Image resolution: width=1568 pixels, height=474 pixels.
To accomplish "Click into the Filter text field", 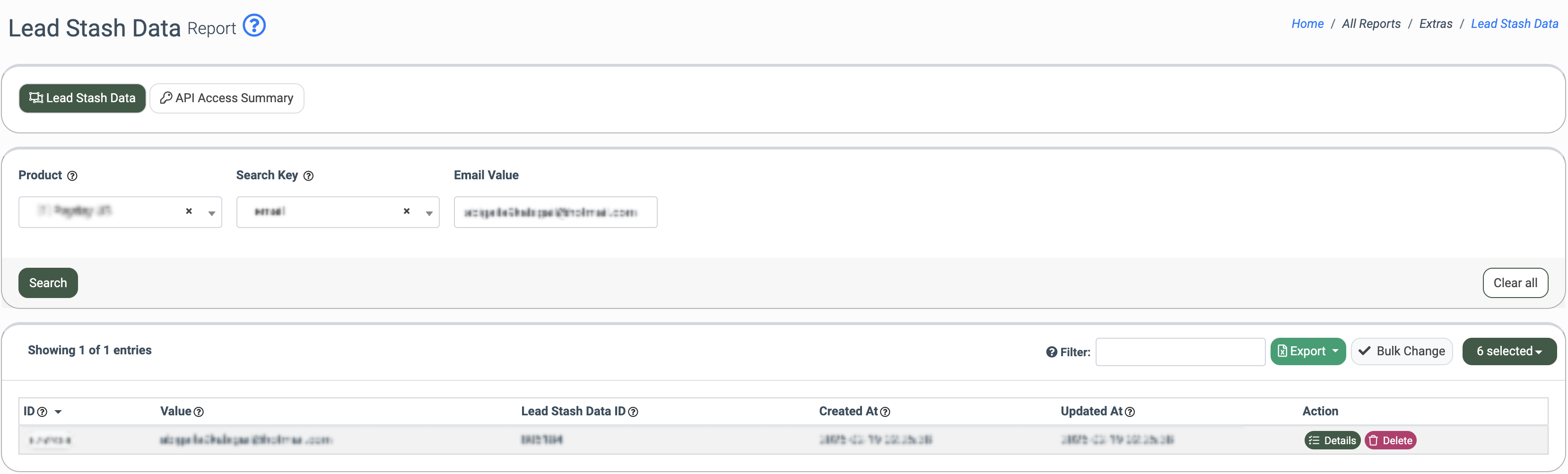I will click(1180, 352).
